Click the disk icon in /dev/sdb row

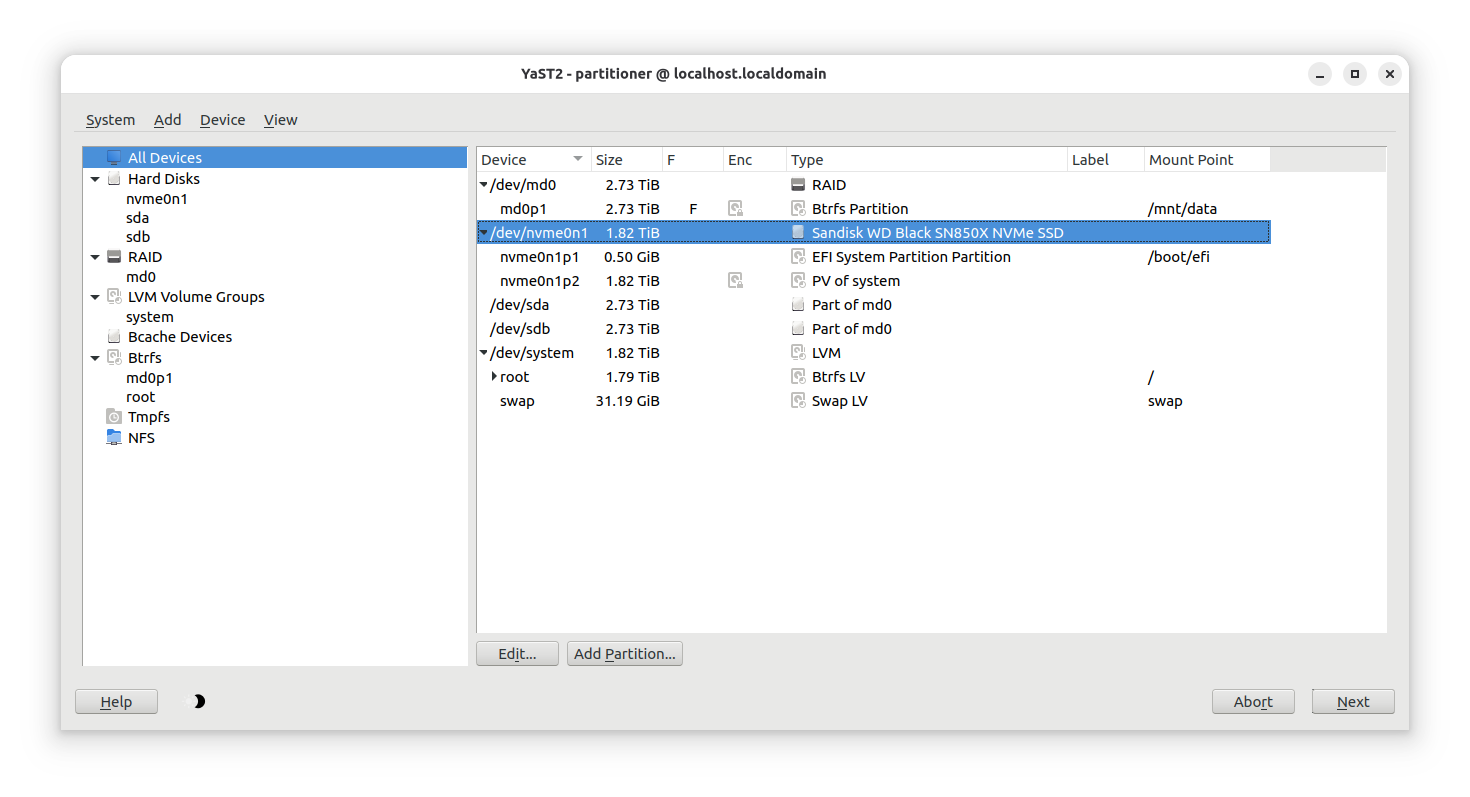[x=798, y=329]
